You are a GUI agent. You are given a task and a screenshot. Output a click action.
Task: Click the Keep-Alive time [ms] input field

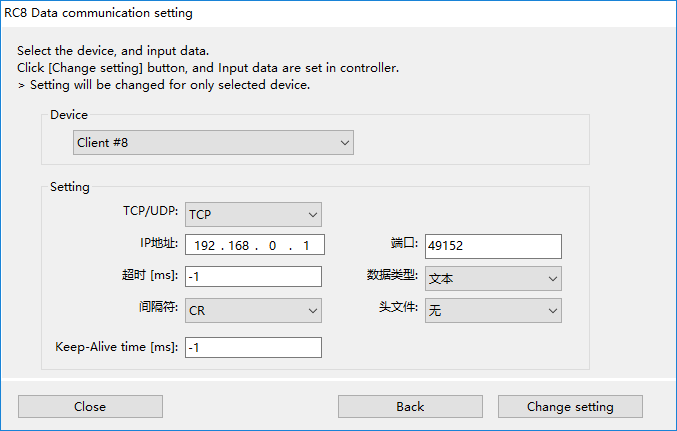point(253,348)
